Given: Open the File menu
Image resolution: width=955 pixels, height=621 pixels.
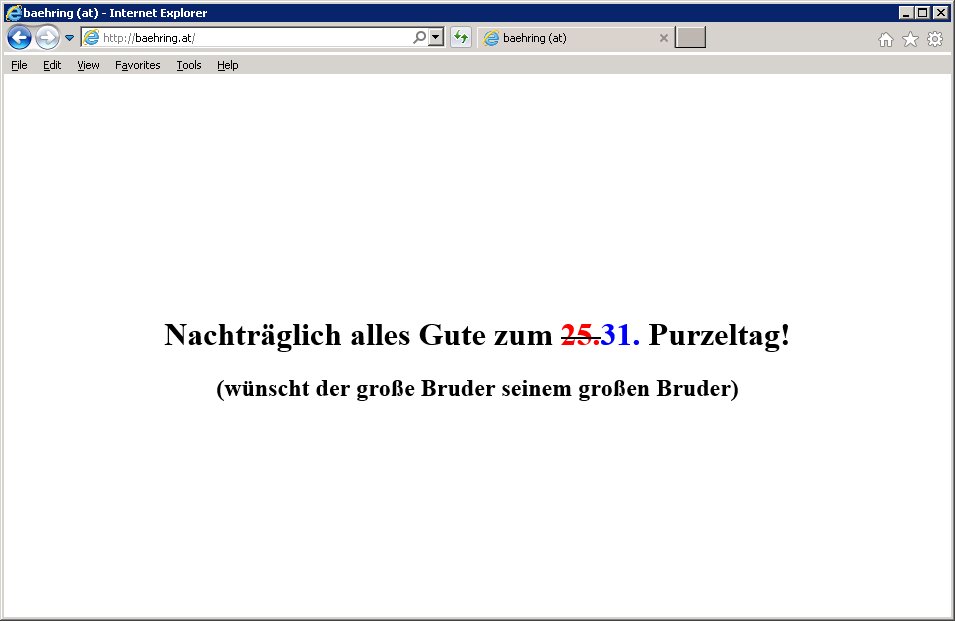Looking at the screenshot, I should coord(19,65).
